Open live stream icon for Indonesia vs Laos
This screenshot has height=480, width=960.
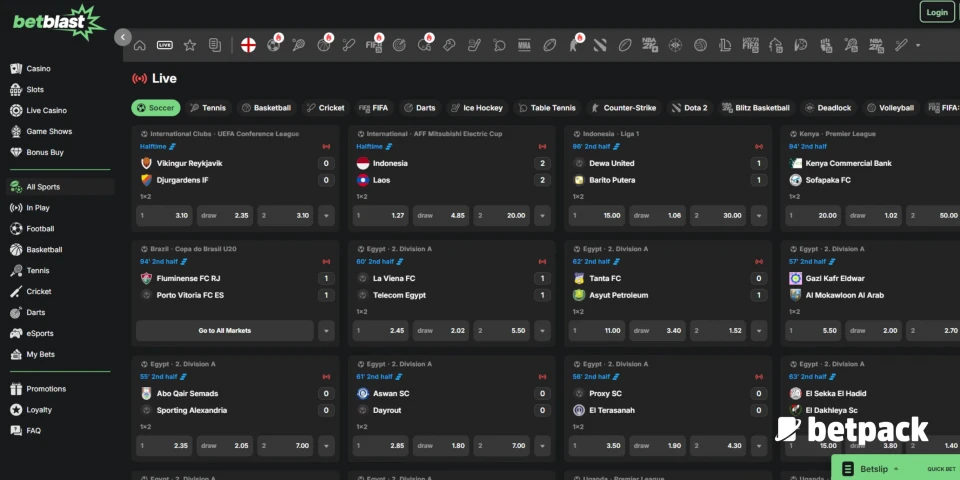coord(542,146)
